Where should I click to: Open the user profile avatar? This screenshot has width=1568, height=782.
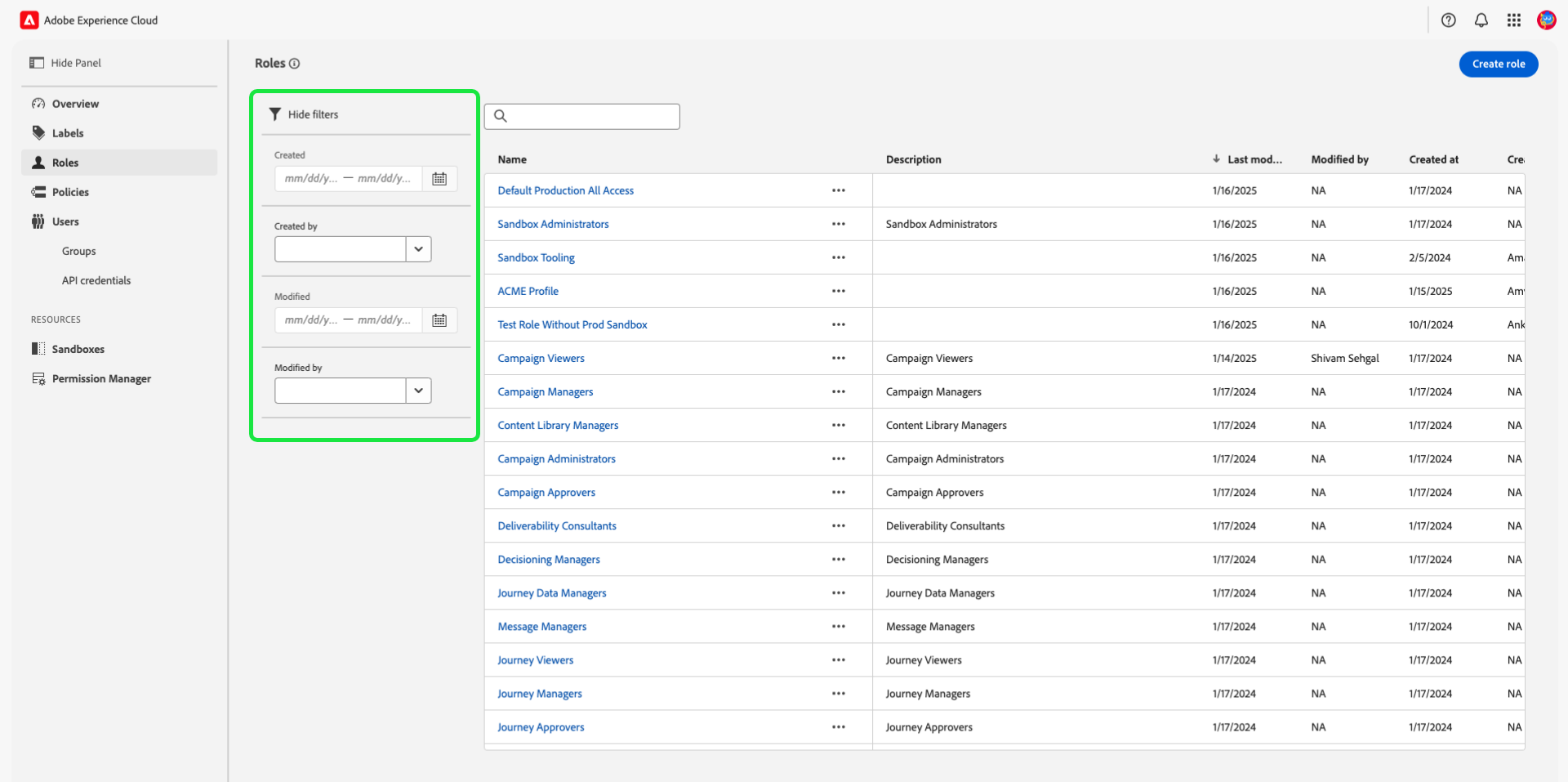coord(1546,20)
